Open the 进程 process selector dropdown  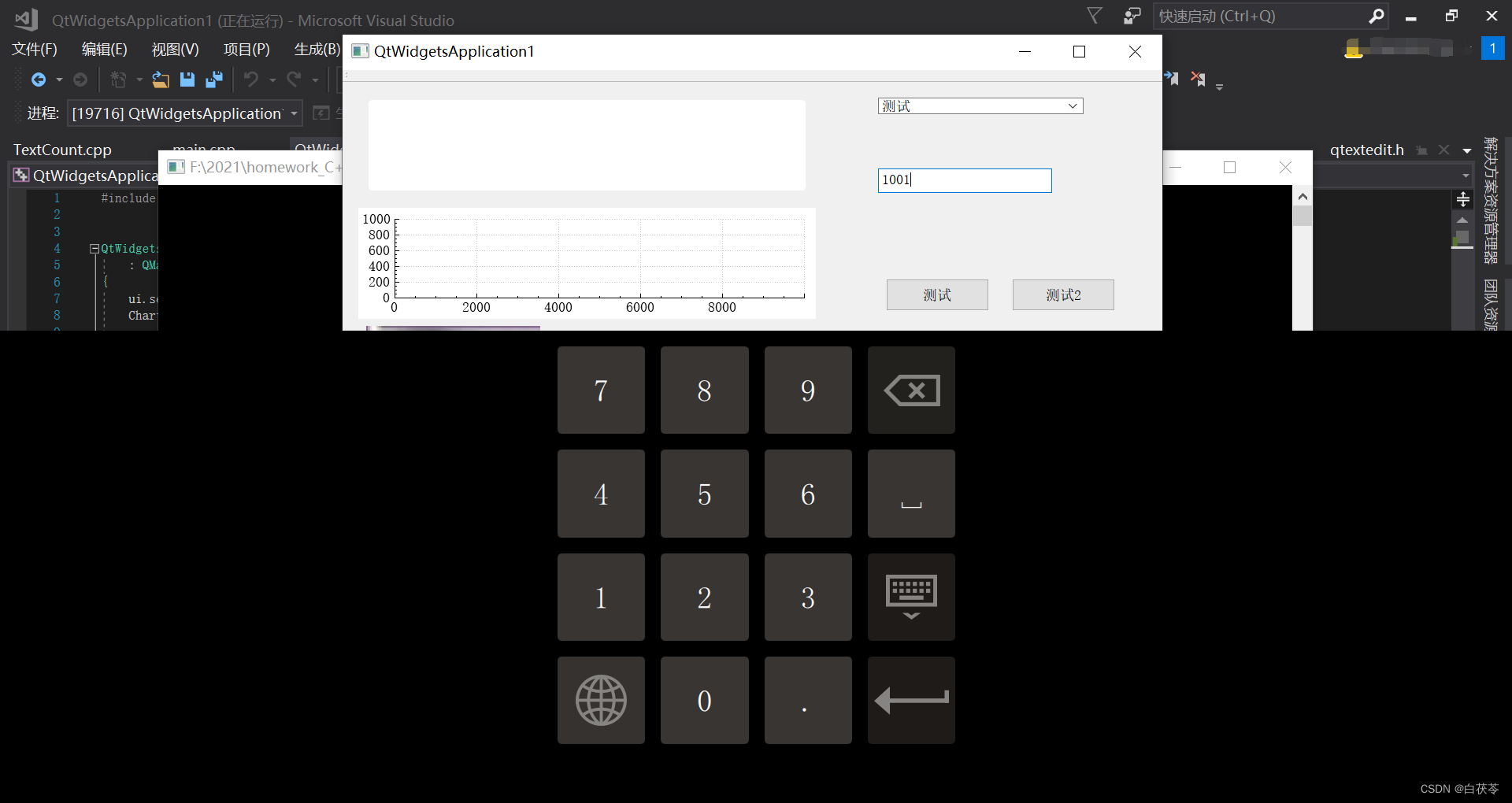pyautogui.click(x=292, y=113)
